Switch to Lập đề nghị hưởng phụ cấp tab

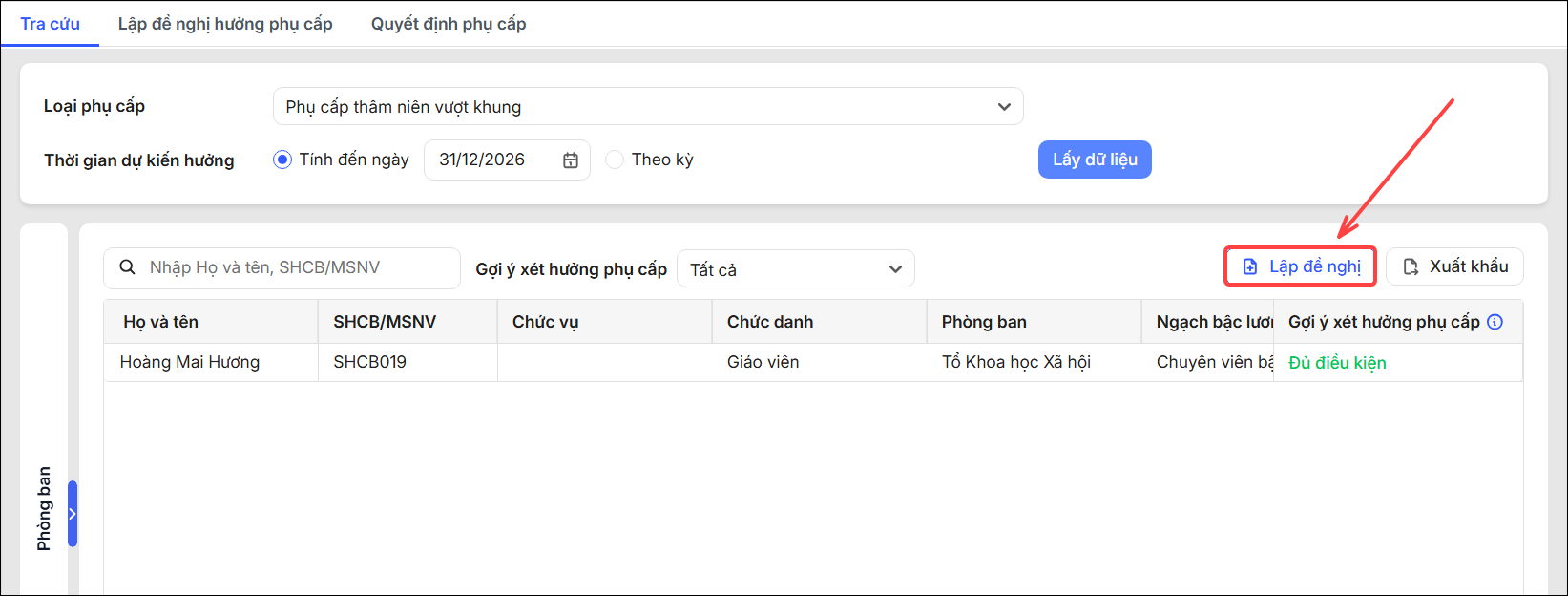coord(225,24)
